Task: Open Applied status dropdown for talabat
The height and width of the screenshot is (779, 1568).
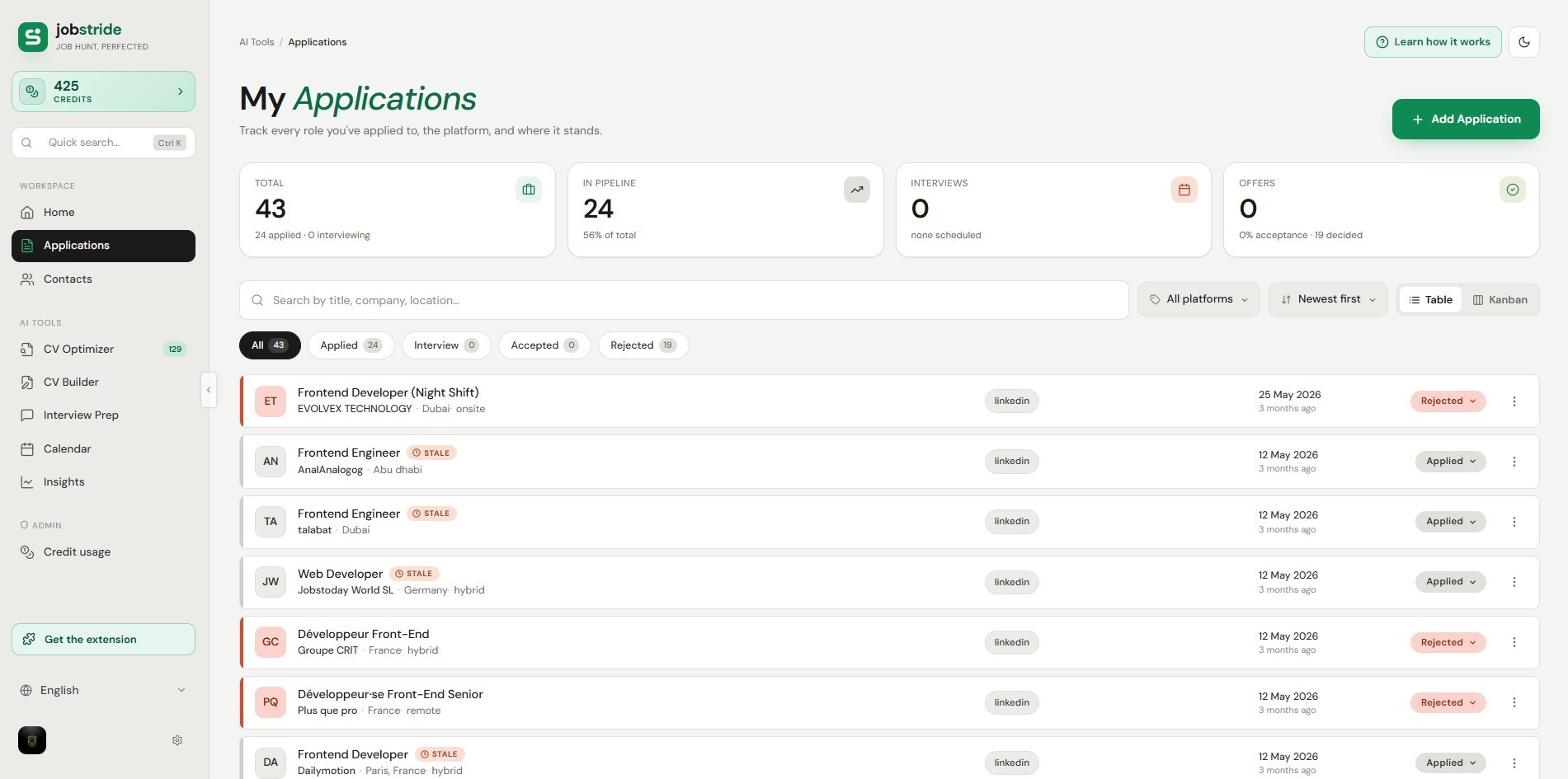Action: pos(1451,522)
